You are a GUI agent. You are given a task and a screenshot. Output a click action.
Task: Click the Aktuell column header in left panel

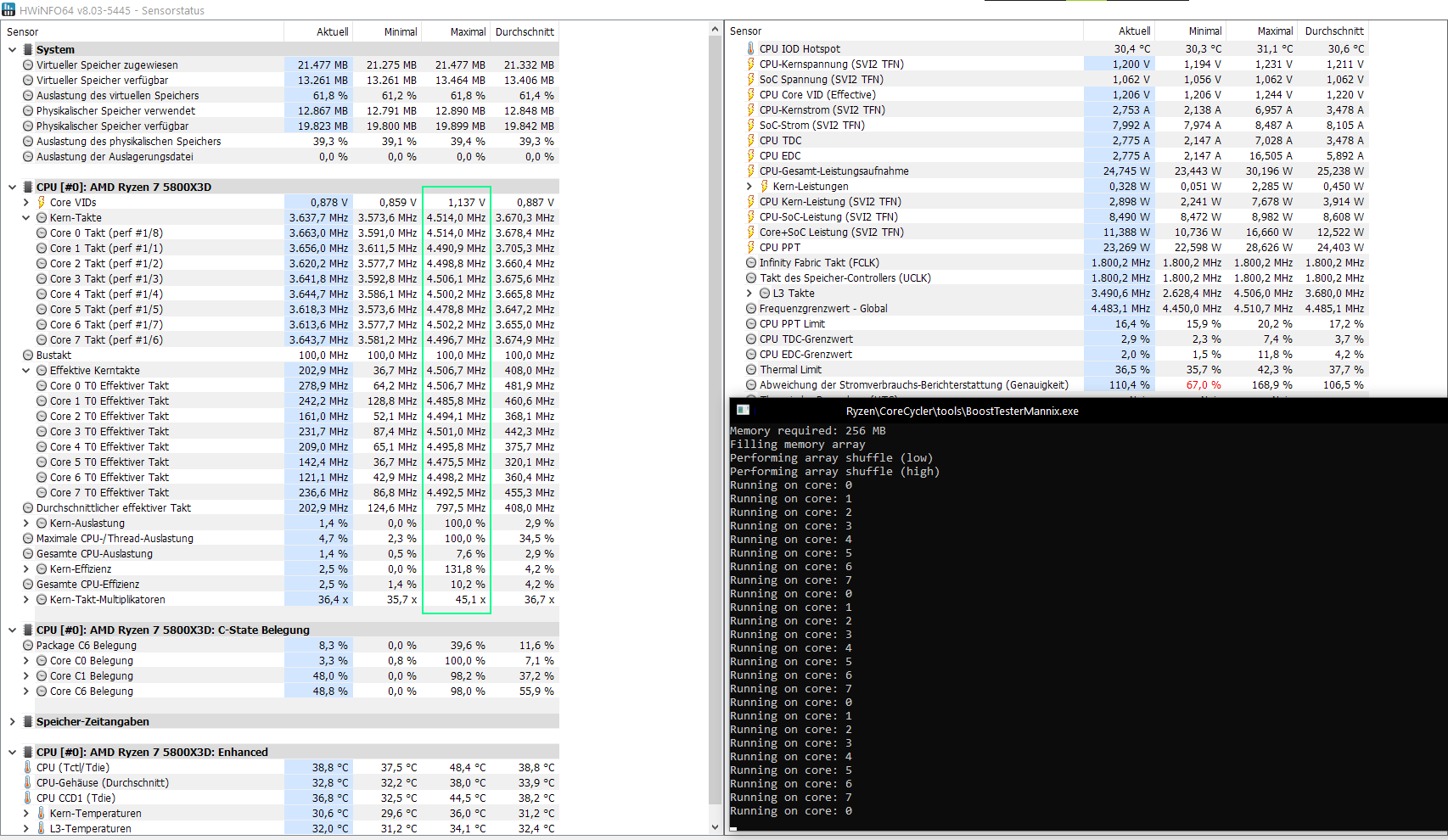[x=318, y=31]
